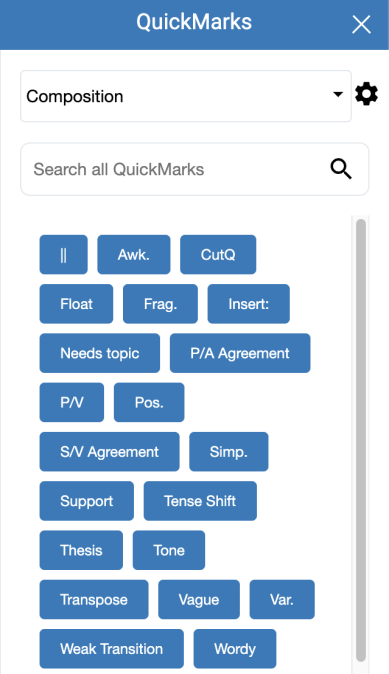
Task: Focus the Search all QuickMarks field
Action: pos(194,169)
